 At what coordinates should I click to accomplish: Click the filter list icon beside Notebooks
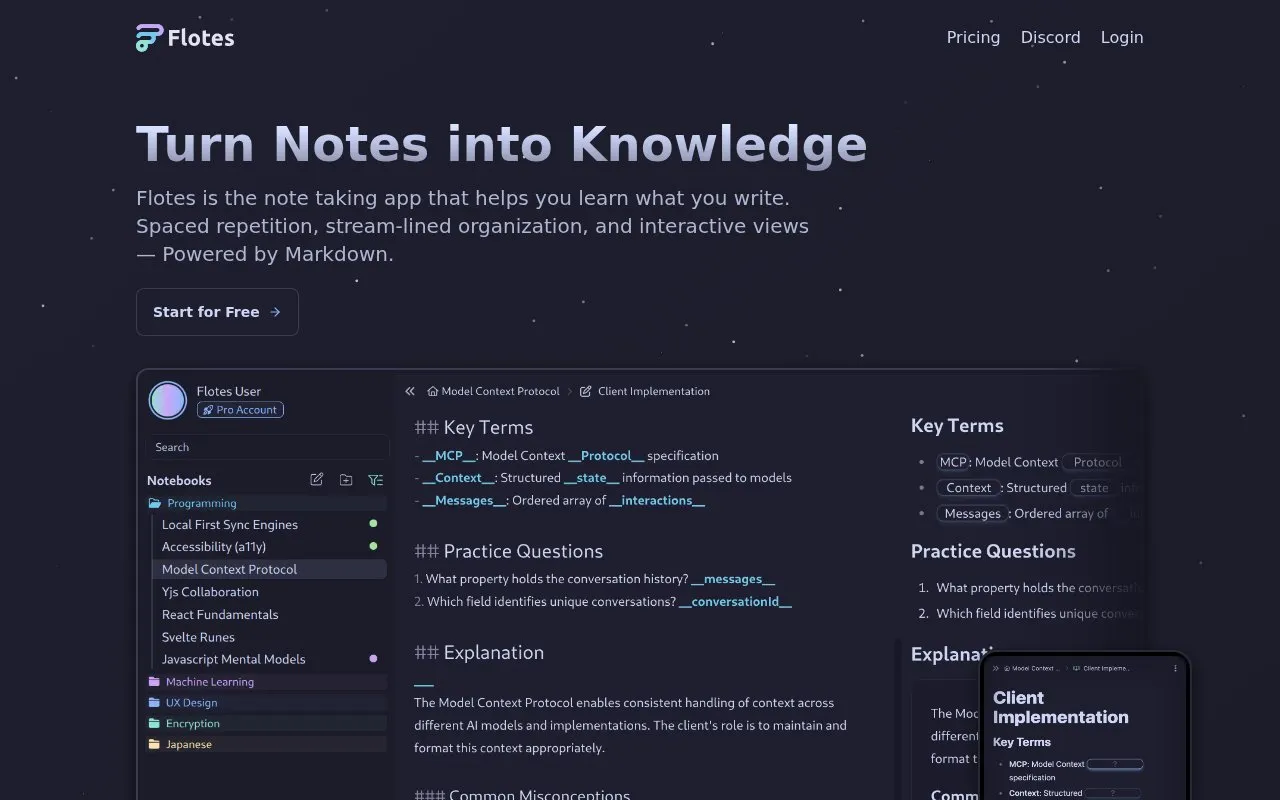(x=375, y=480)
